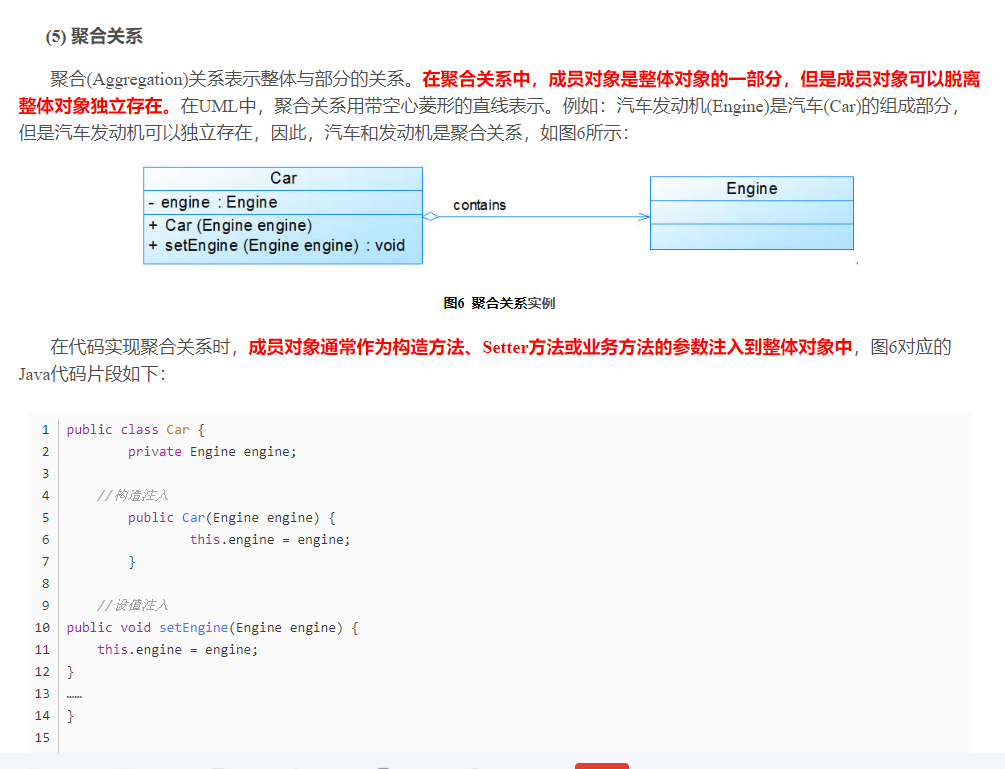Click code line "private Engine engine;"
This screenshot has height=769, width=1005.
pos(212,452)
